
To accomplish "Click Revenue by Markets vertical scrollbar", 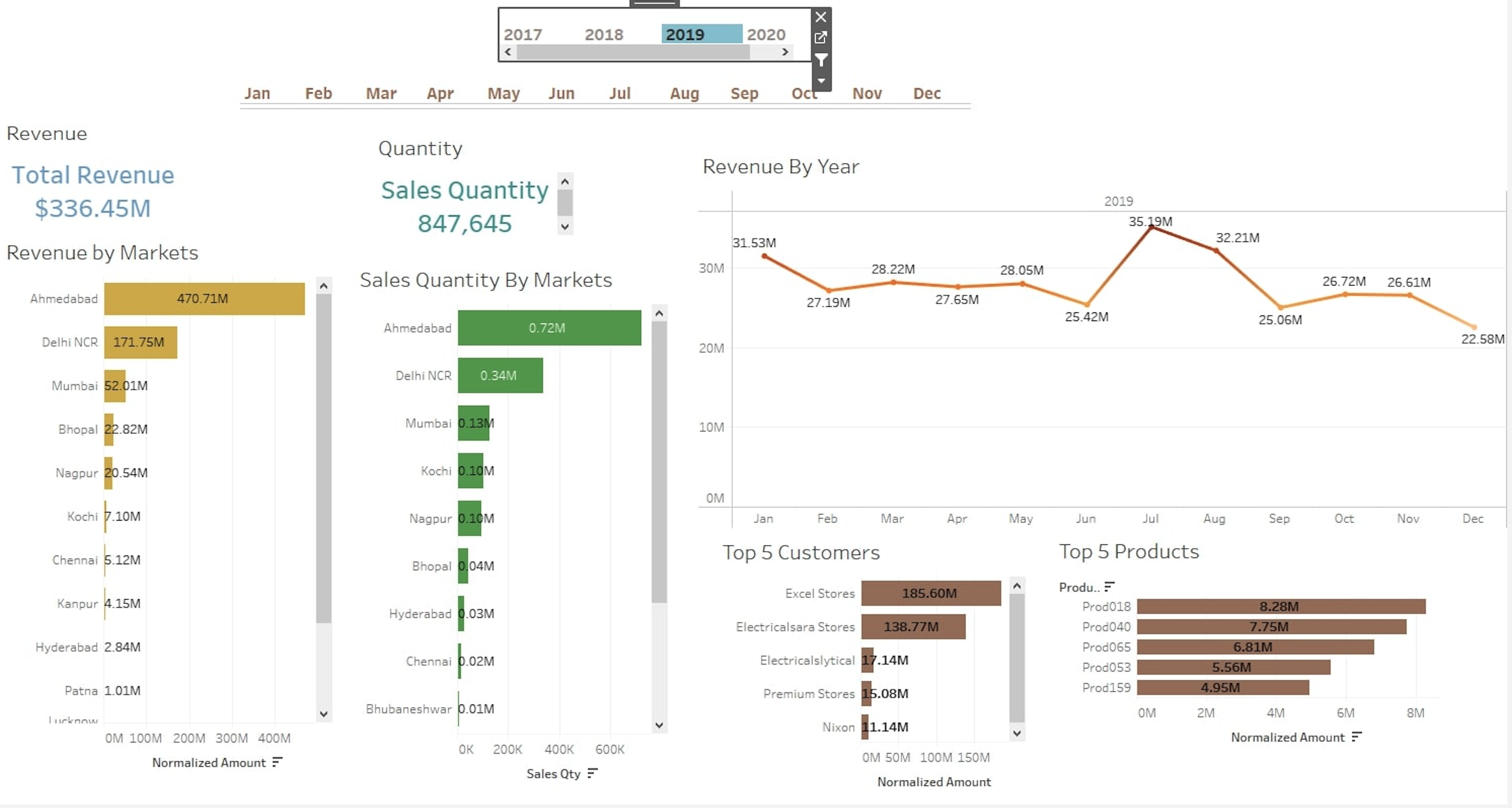I will [x=323, y=458].
